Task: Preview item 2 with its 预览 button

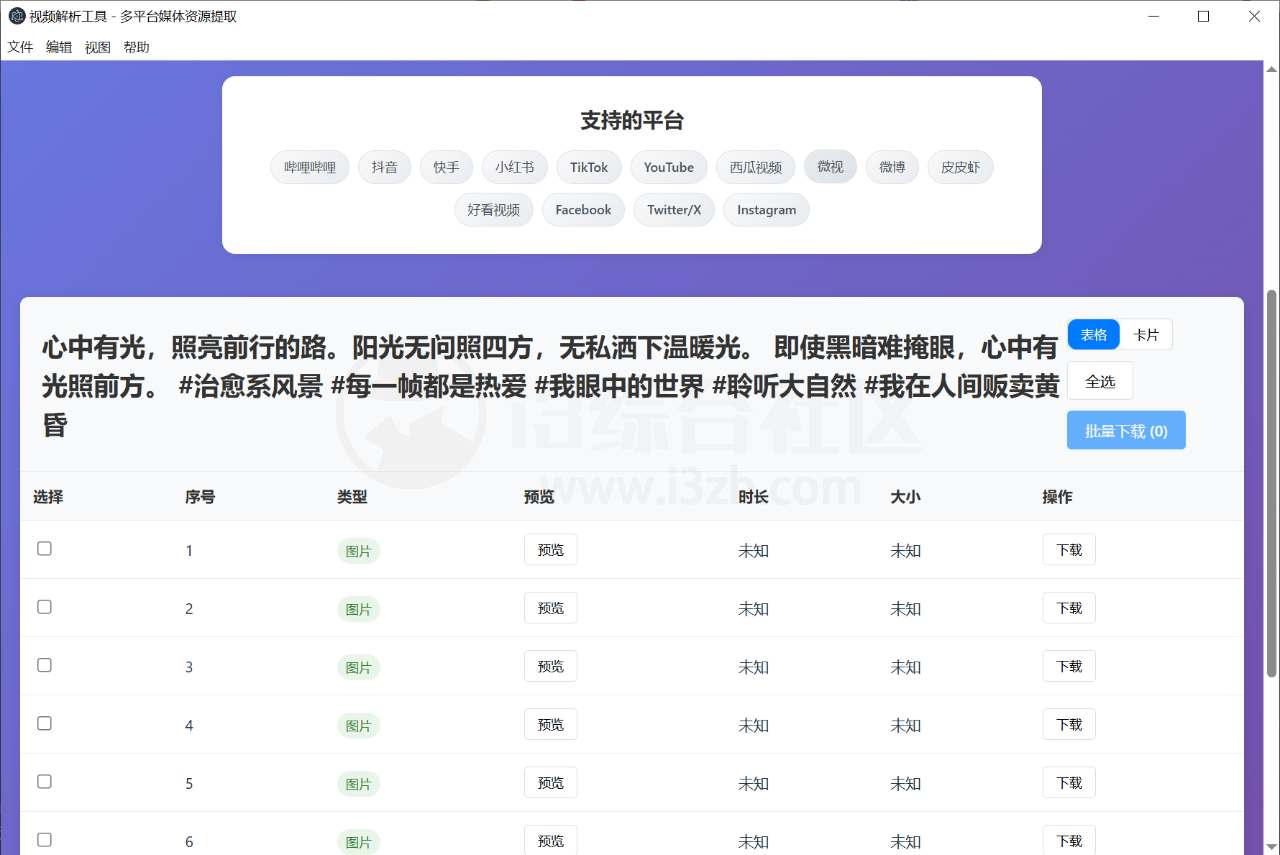Action: tap(550, 607)
